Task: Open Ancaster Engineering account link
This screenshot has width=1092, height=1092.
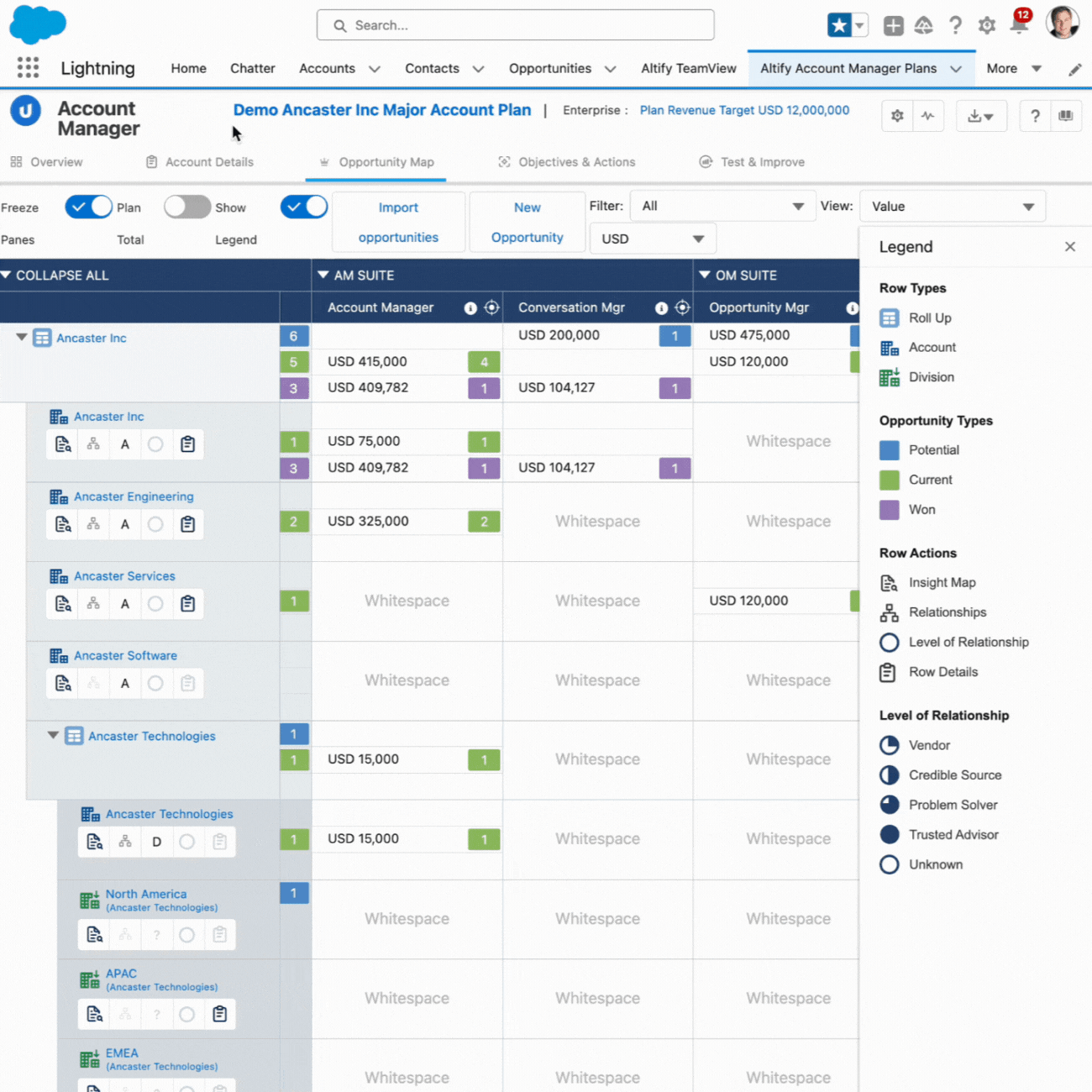Action: 134,496
